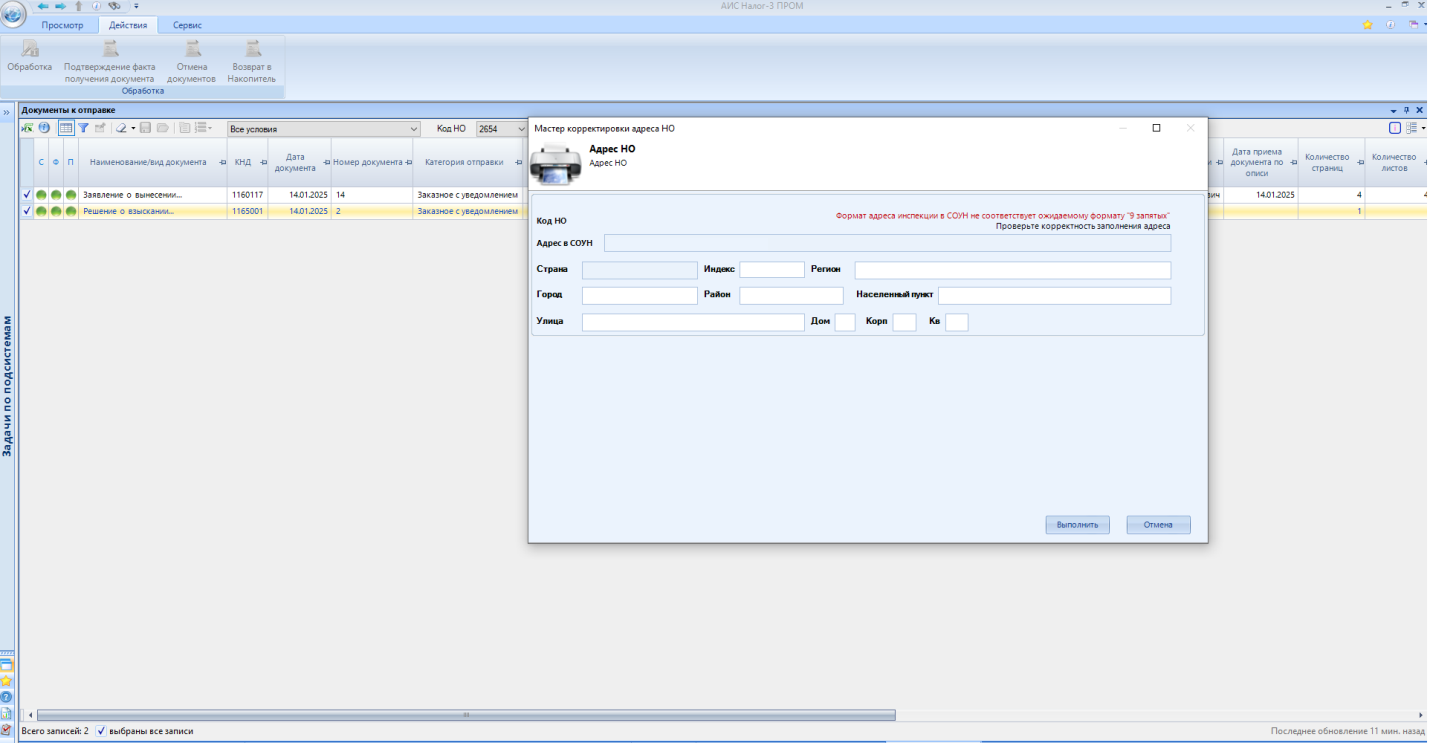Image resolution: width=1430 pixels, height=743 pixels.
Task: Open the 'Сервис' ribbon tab
Action: (187, 25)
